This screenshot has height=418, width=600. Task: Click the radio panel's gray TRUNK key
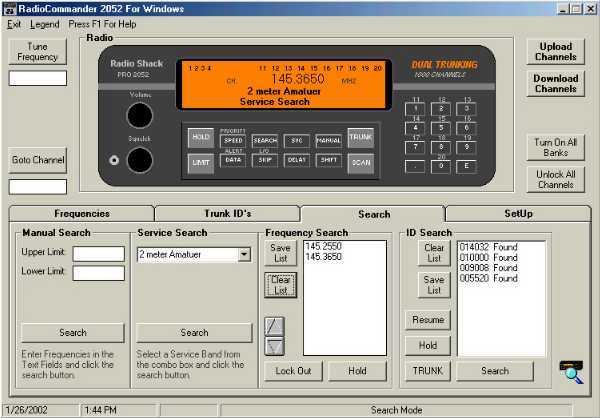361,138
